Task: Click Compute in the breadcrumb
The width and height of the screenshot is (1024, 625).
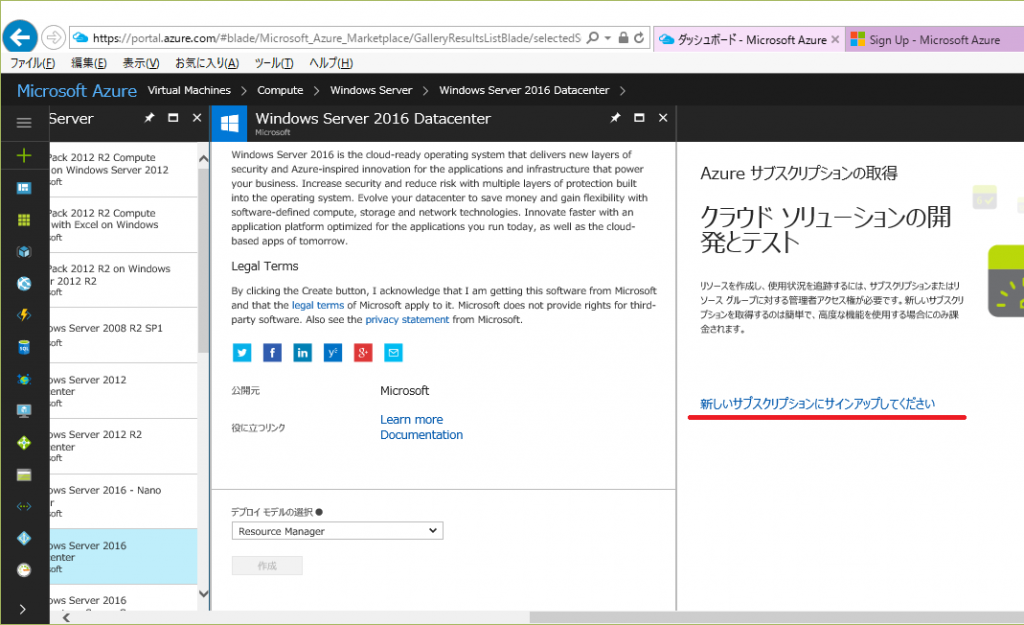Action: tap(280, 90)
